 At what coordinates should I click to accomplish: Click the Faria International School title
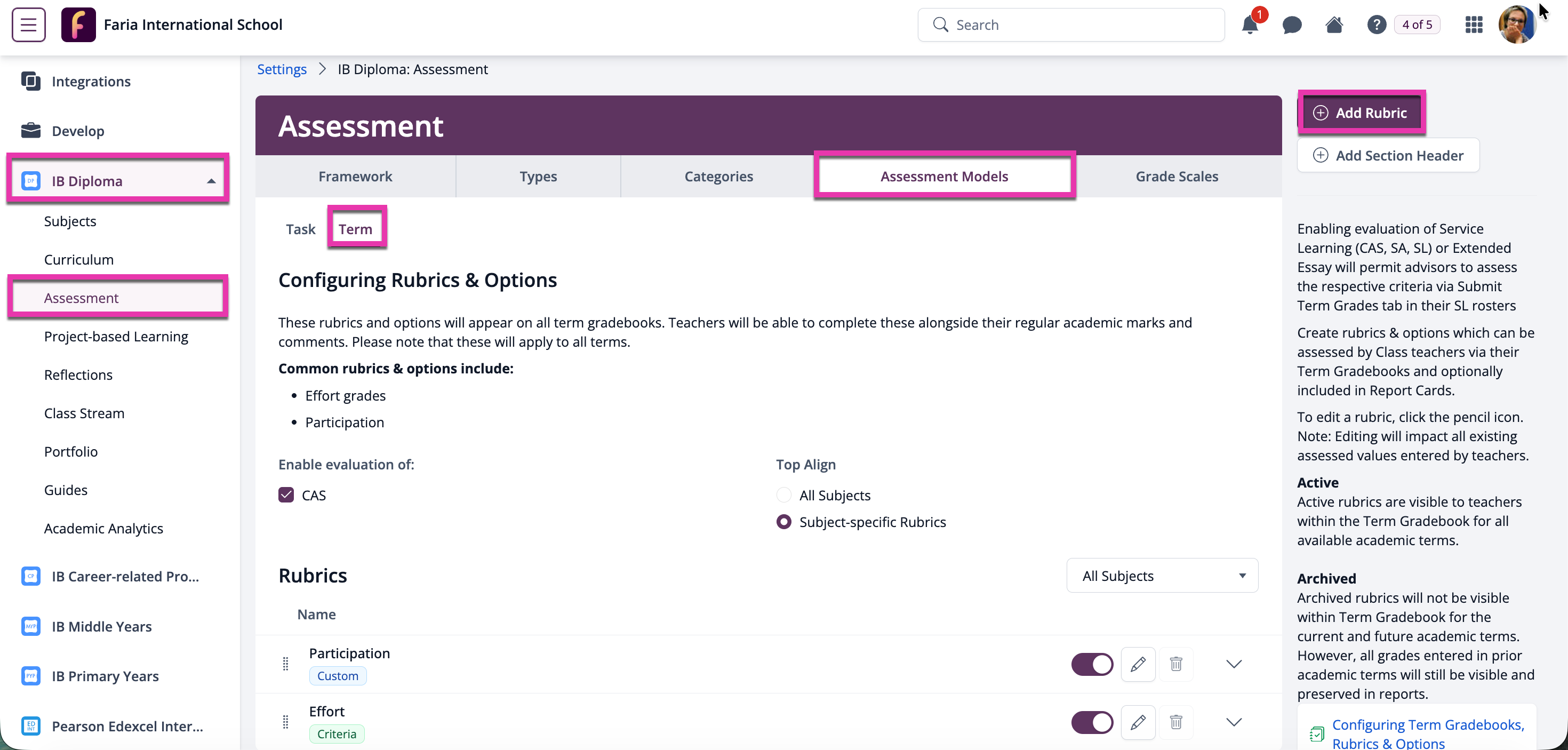(193, 25)
